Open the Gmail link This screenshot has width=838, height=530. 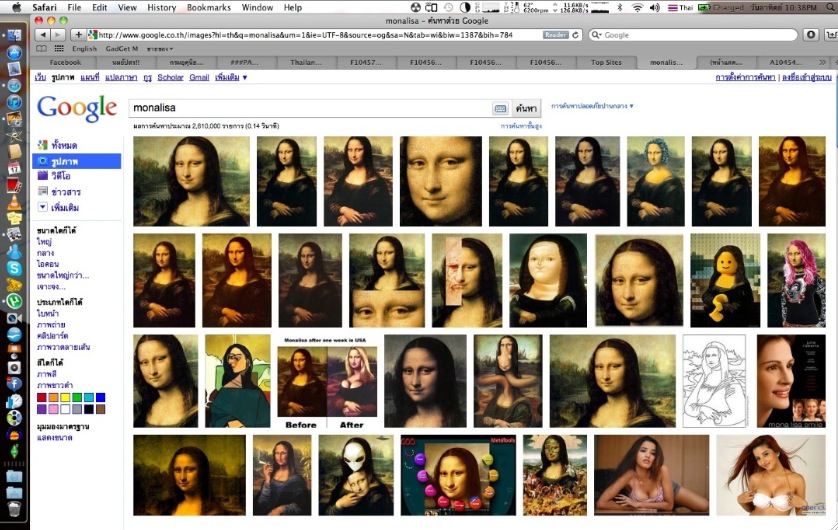pos(199,77)
